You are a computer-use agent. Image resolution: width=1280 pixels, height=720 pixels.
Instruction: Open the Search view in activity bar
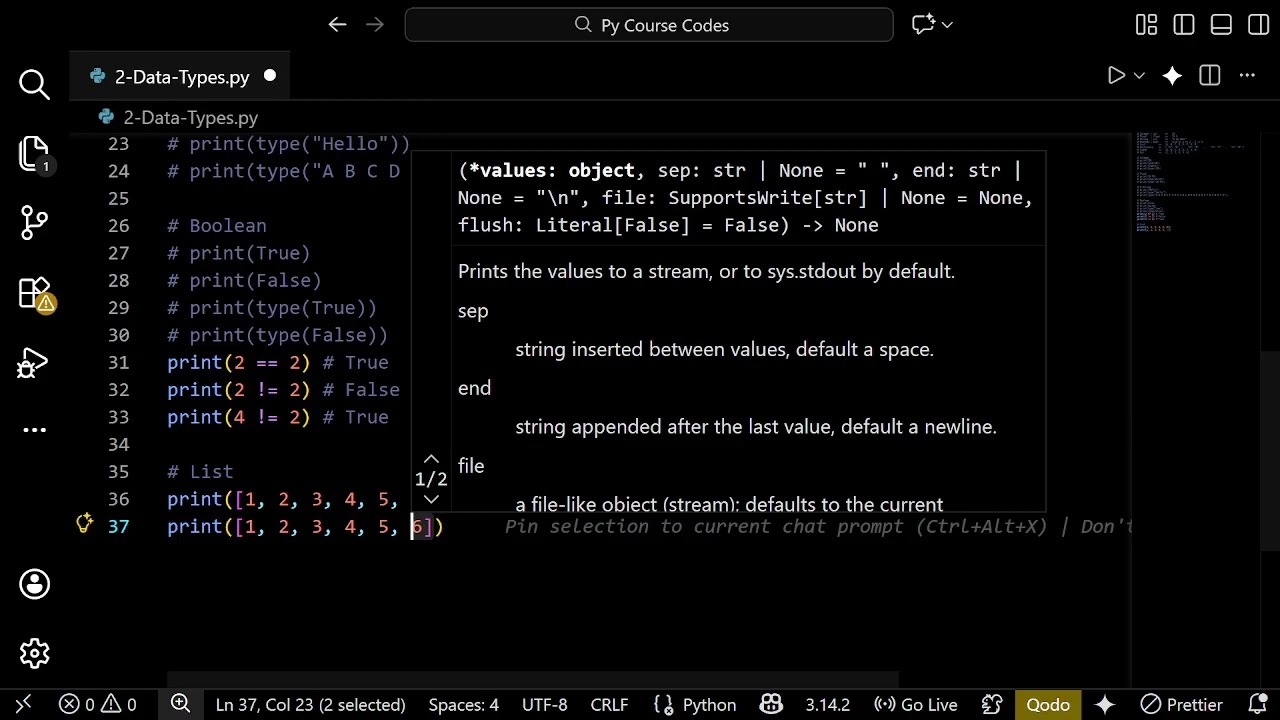34,85
